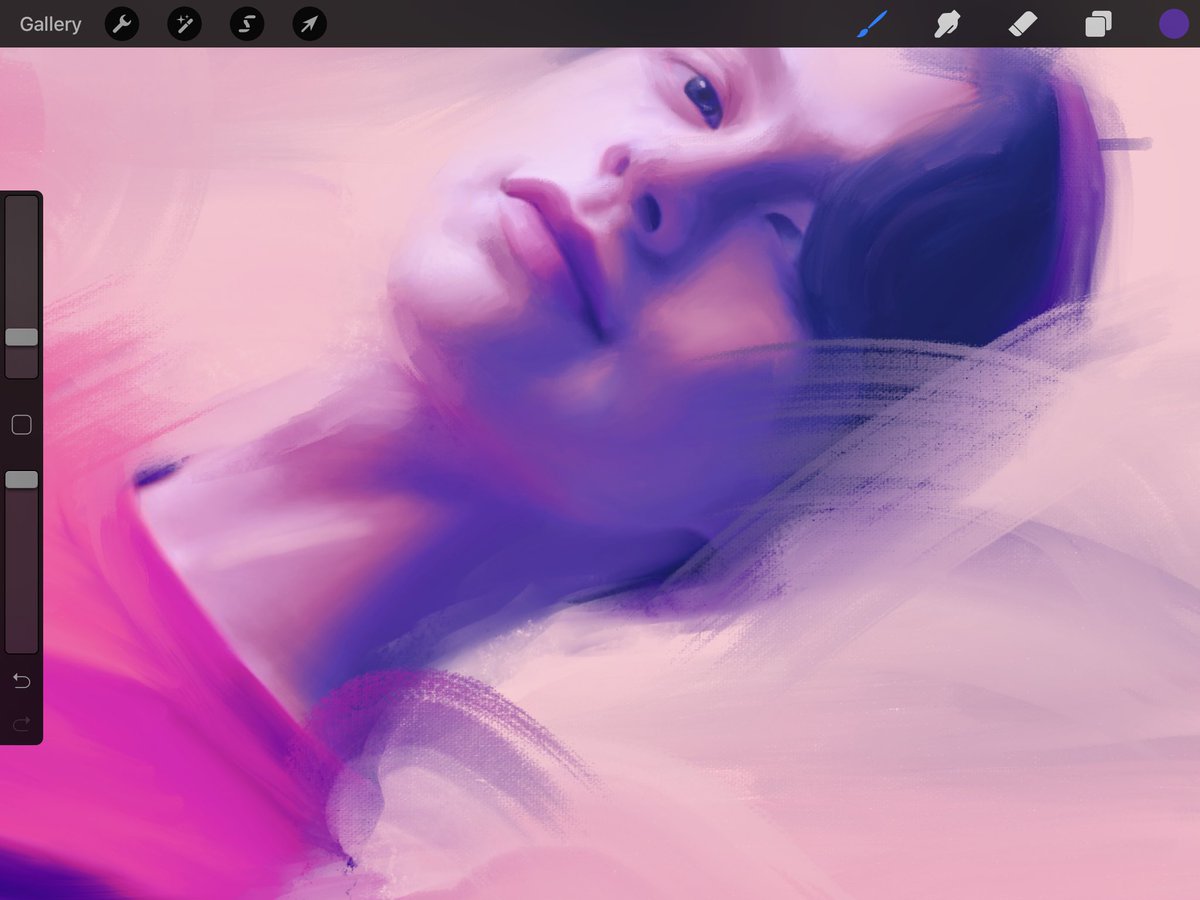Viewport: 1200px width, 900px height.
Task: Open the purple active color picker
Action: (1173, 24)
